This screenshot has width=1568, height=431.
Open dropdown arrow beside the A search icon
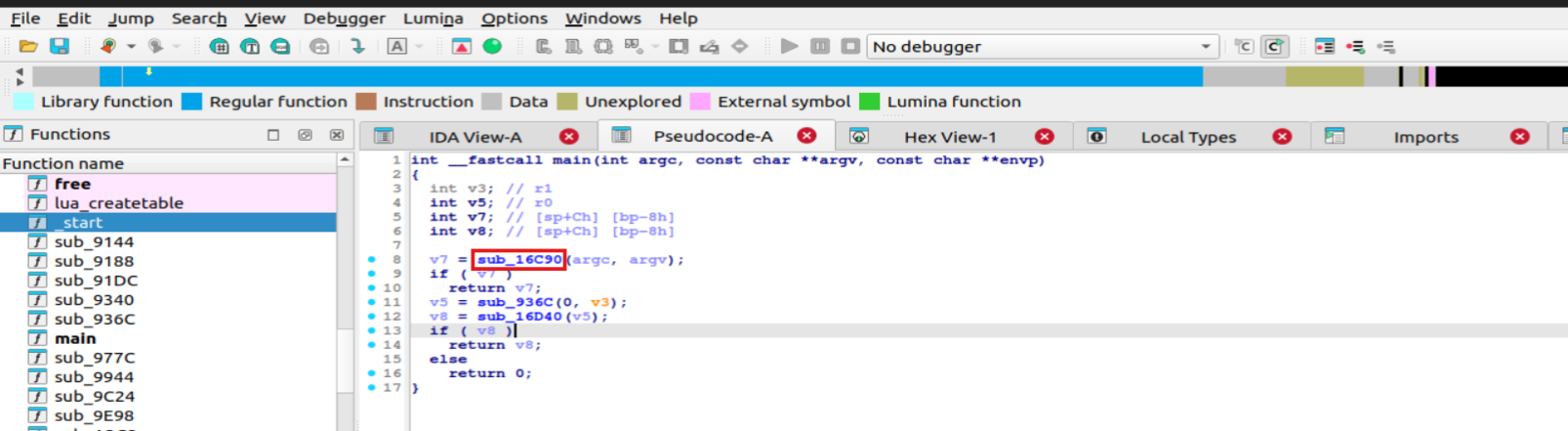[x=420, y=46]
